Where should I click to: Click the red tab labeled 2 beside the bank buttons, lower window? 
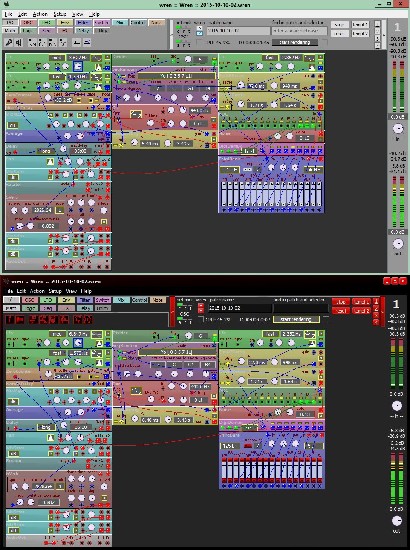pyautogui.click(x=376, y=309)
